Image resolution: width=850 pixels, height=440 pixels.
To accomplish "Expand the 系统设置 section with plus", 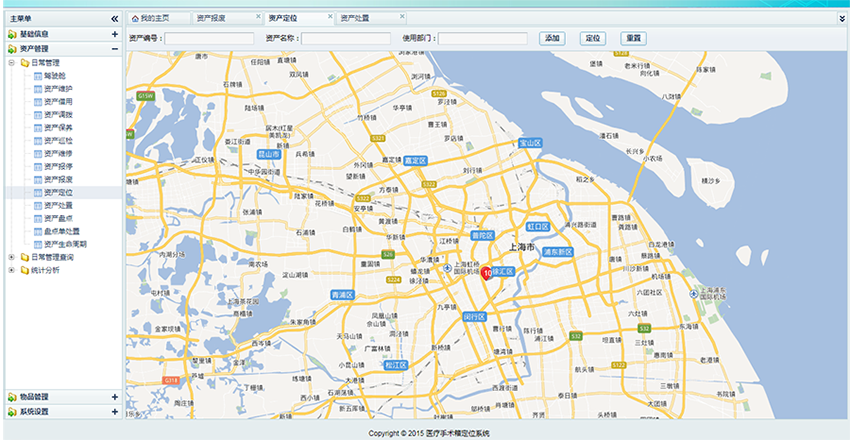I will pyautogui.click(x=114, y=412).
